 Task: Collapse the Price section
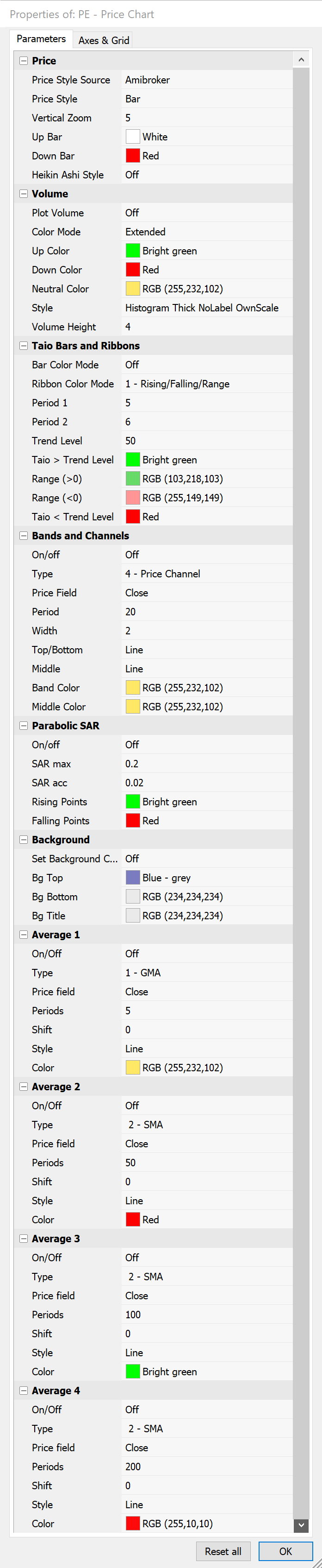click(x=24, y=61)
